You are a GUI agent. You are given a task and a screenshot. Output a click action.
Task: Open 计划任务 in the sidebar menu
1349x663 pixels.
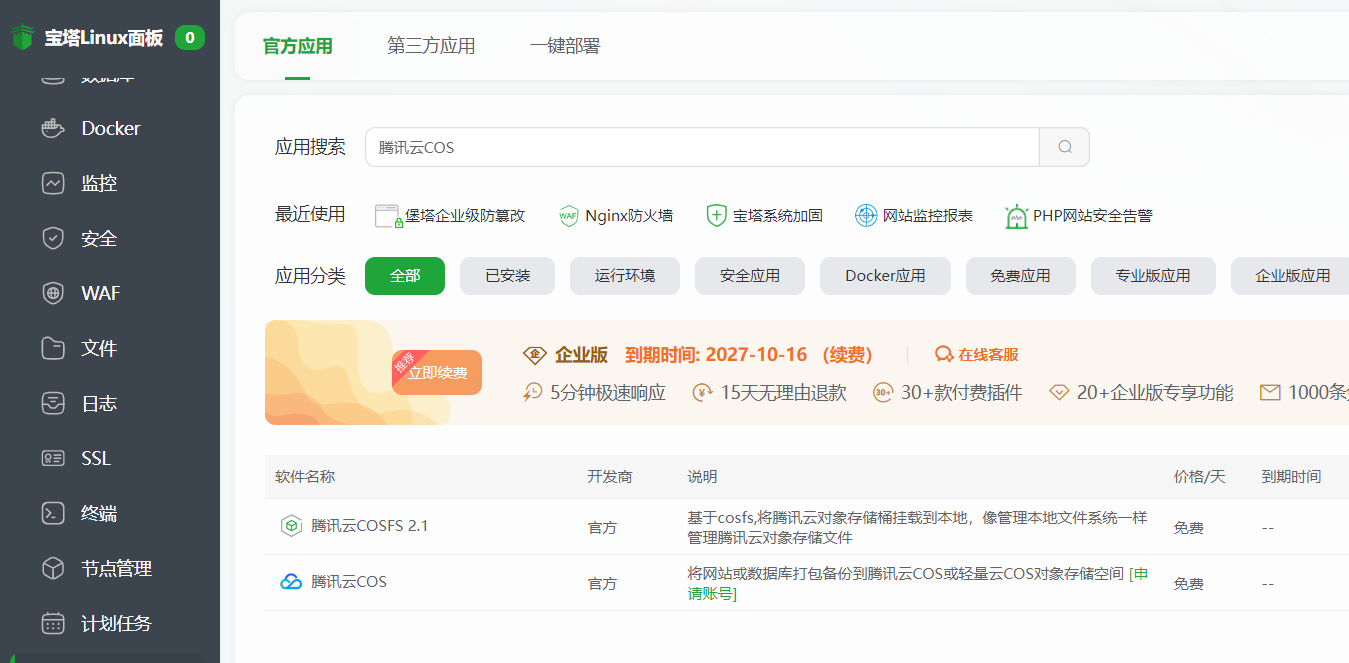(x=110, y=623)
